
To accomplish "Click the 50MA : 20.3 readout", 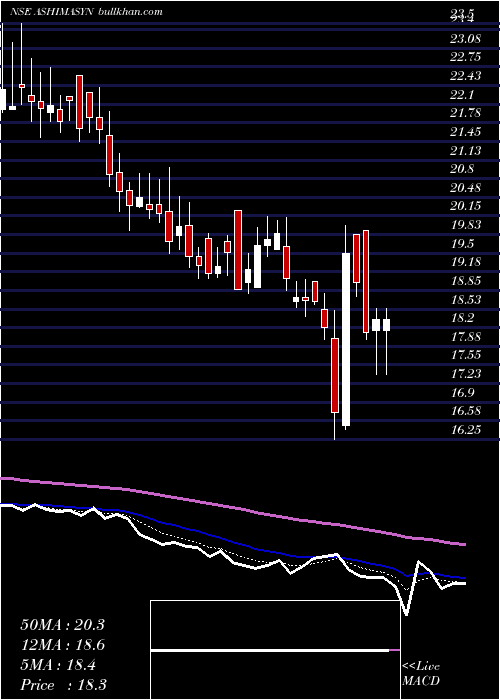I will coord(62,625).
